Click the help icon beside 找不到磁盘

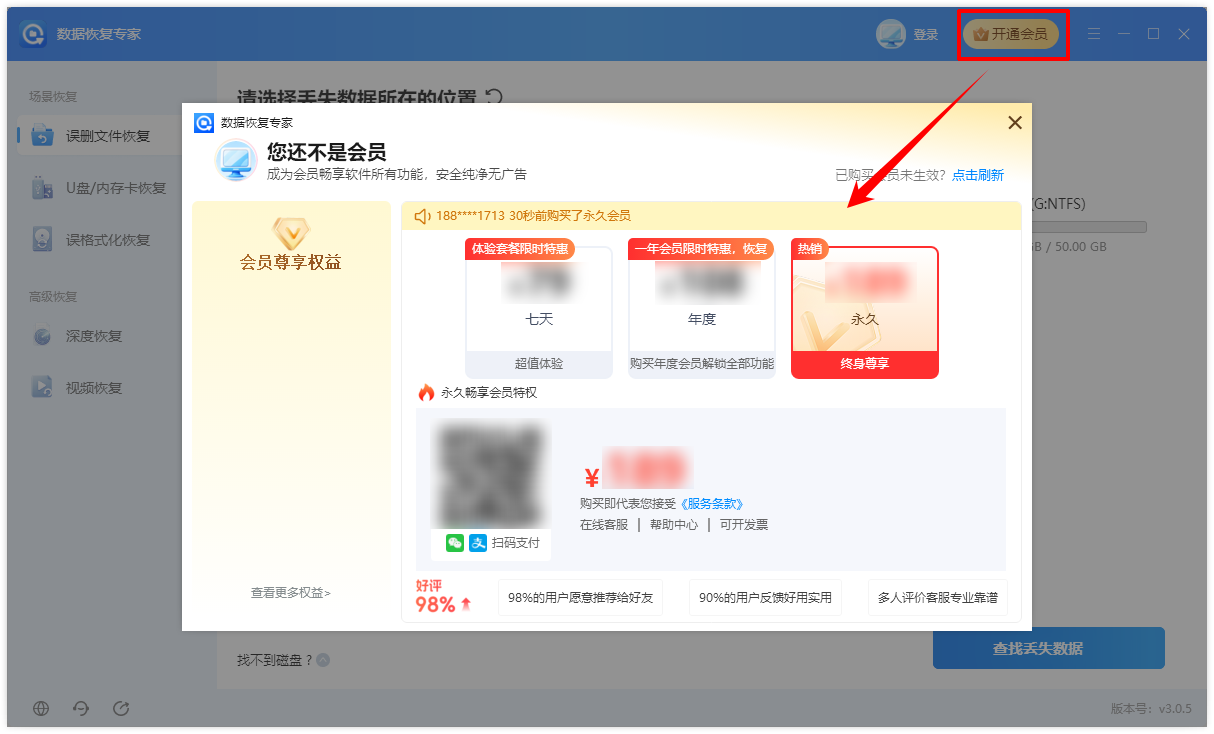323,660
